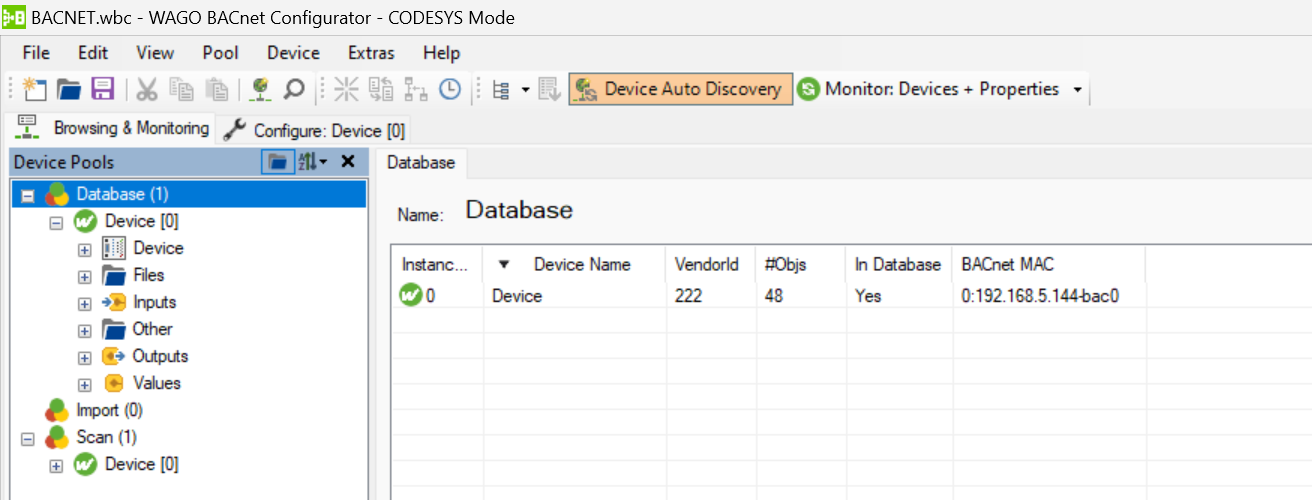This screenshot has height=500, width=1312.
Task: Open the View menu
Action: (x=155, y=53)
